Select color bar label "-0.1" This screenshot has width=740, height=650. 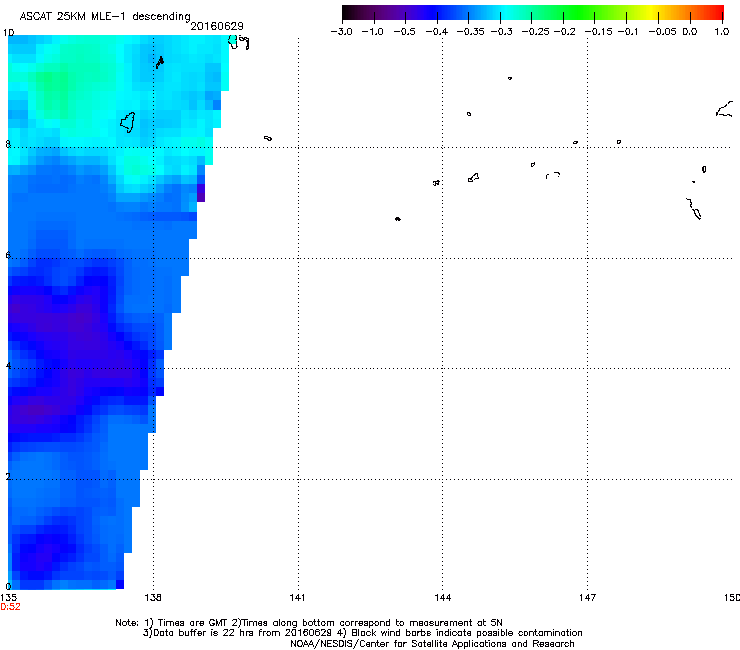(628, 32)
